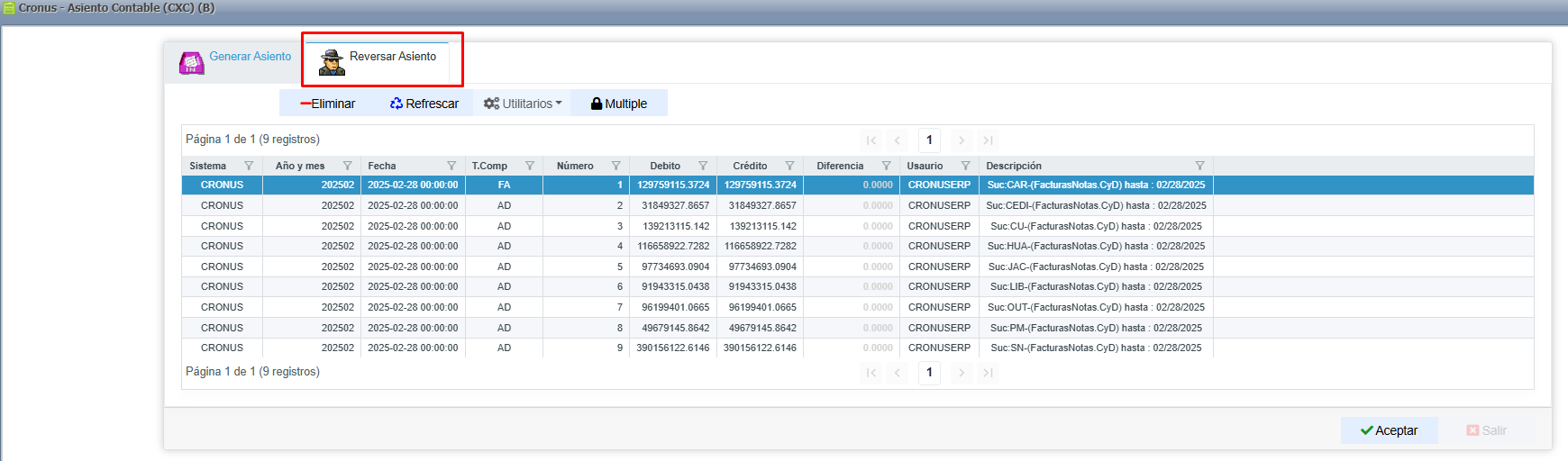Screen dimensions: 1568x461
Task: Open the Usuario column filter icon
Action: pyautogui.click(x=965, y=166)
